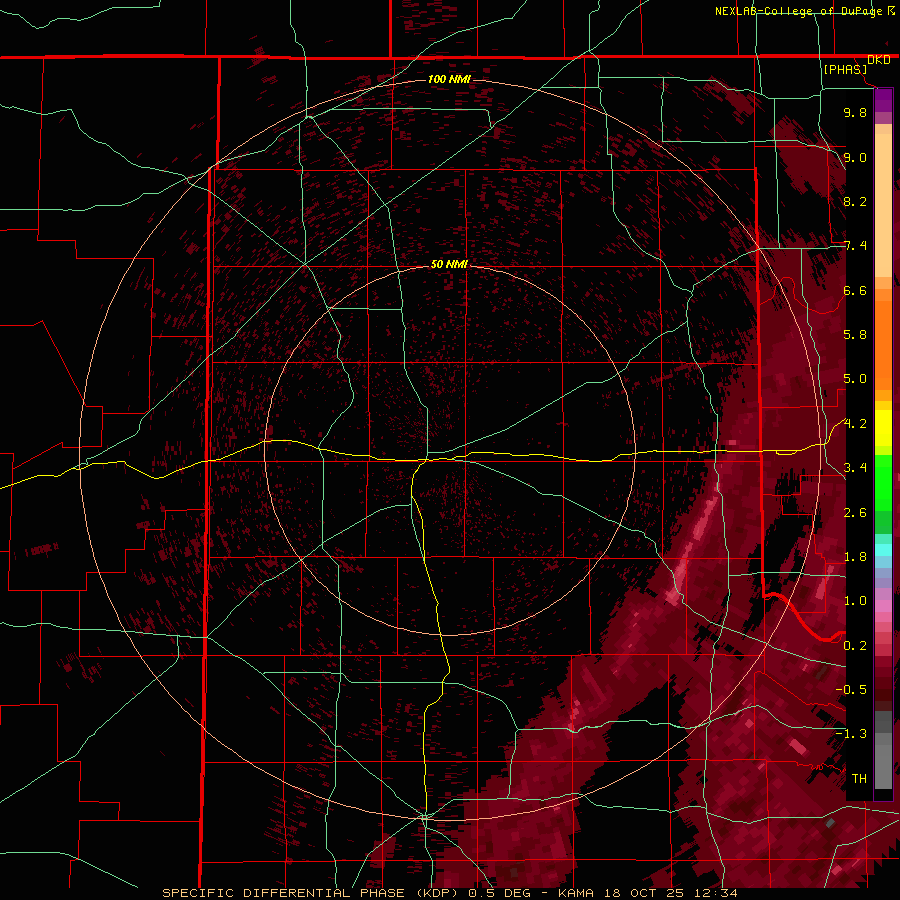Select the gray swatch near the TH label
This screenshot has height=900, width=900.
pos(883,766)
